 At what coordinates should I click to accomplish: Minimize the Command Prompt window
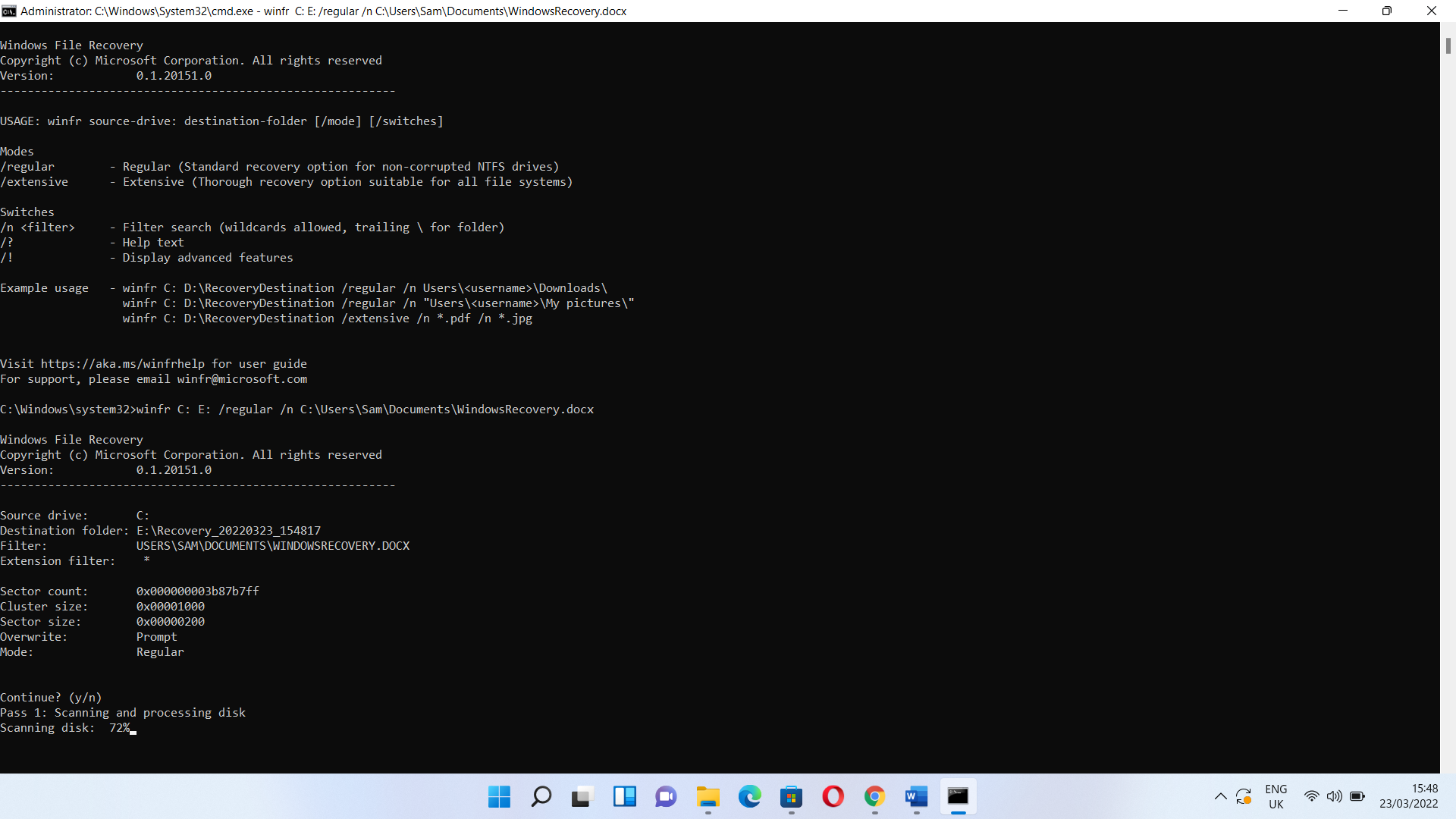(x=1343, y=11)
